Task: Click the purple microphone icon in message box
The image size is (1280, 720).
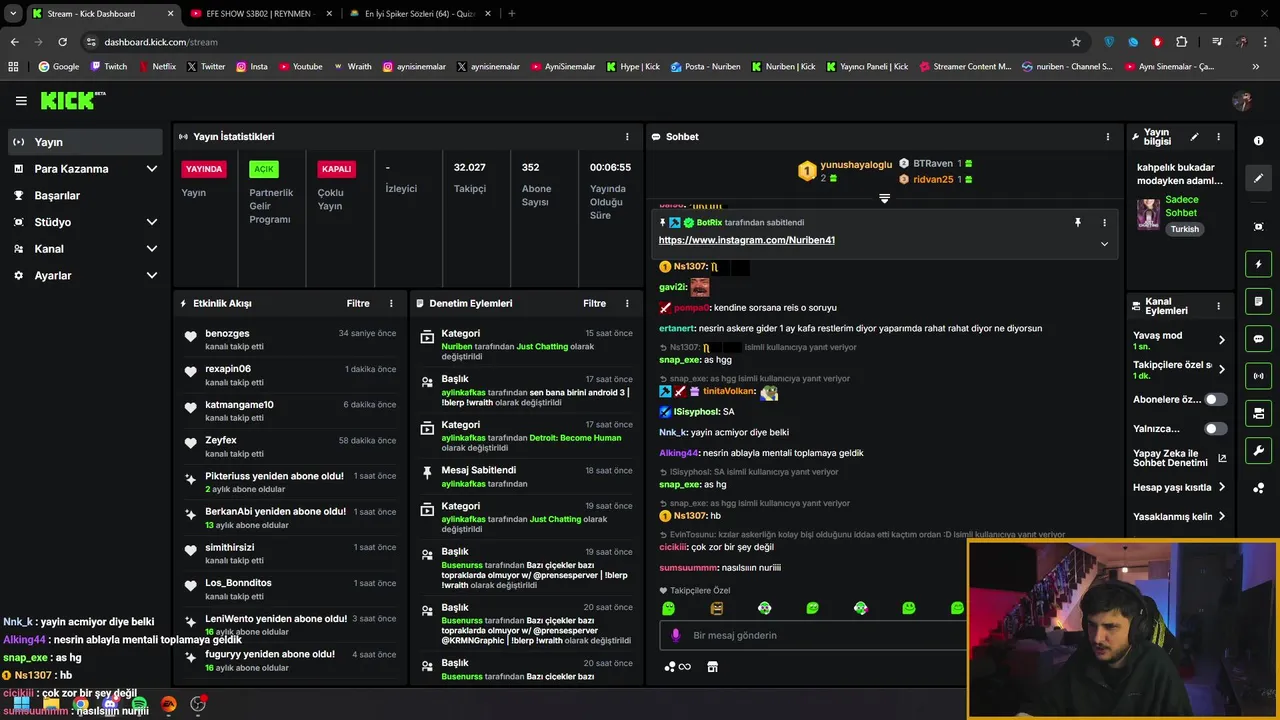Action: pyautogui.click(x=676, y=635)
